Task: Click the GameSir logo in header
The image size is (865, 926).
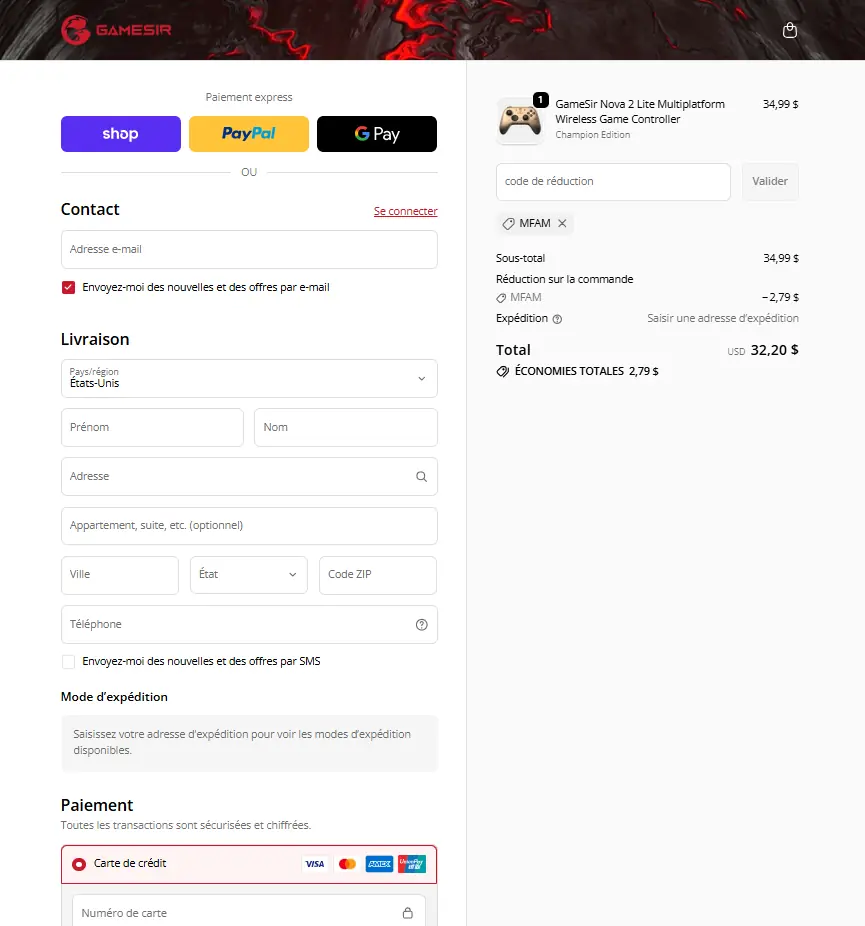Action: (x=116, y=29)
